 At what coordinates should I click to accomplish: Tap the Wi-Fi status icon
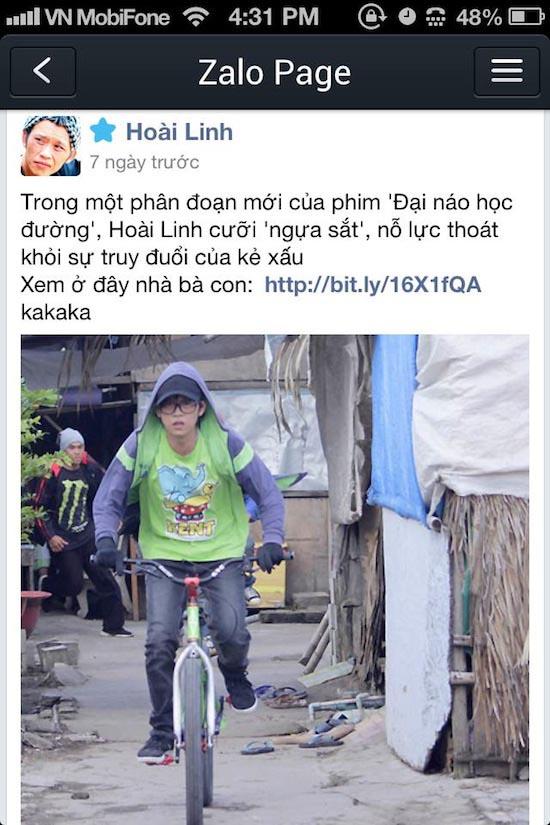pos(196,17)
